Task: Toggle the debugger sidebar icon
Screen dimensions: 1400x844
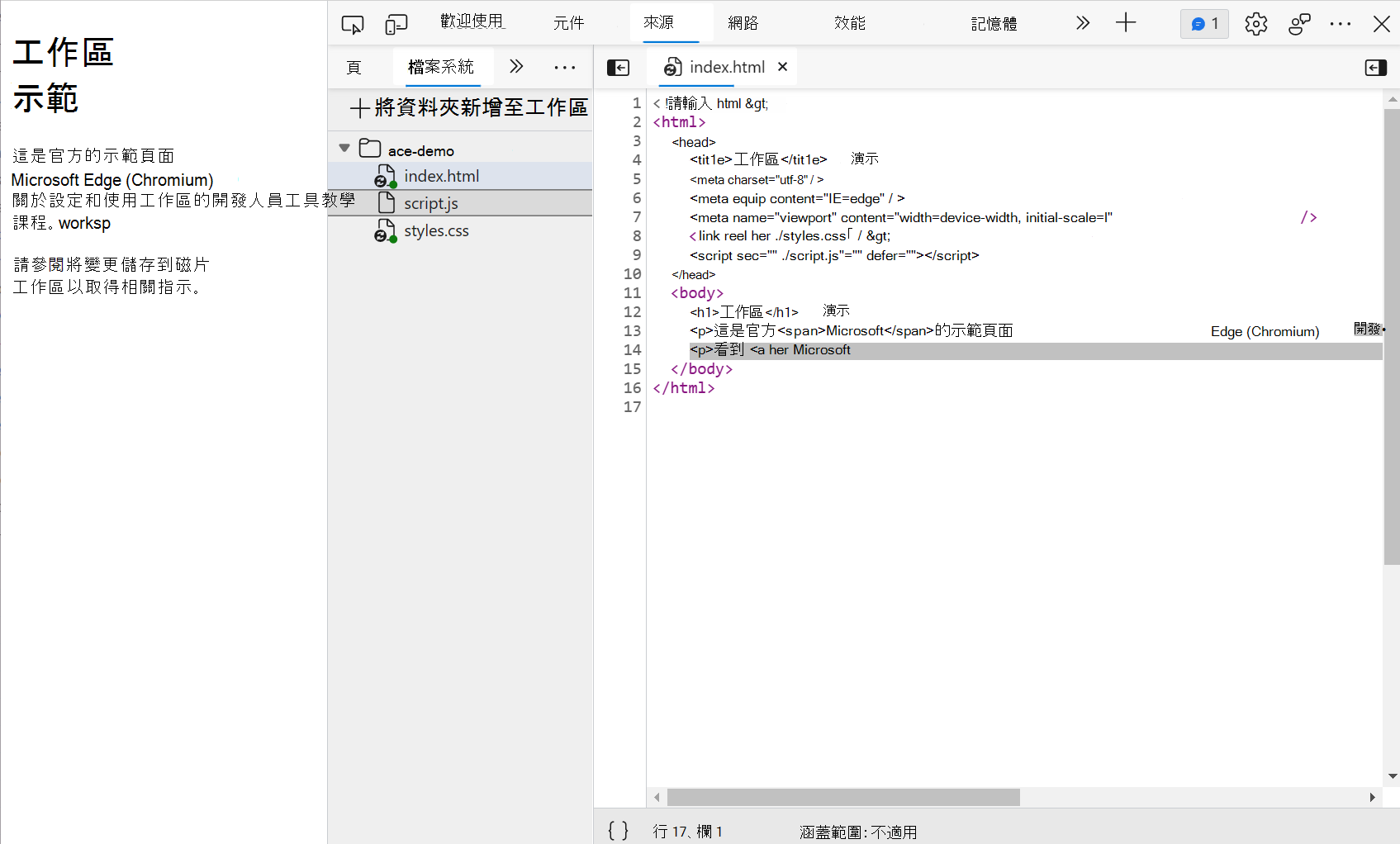Action: point(1375,68)
